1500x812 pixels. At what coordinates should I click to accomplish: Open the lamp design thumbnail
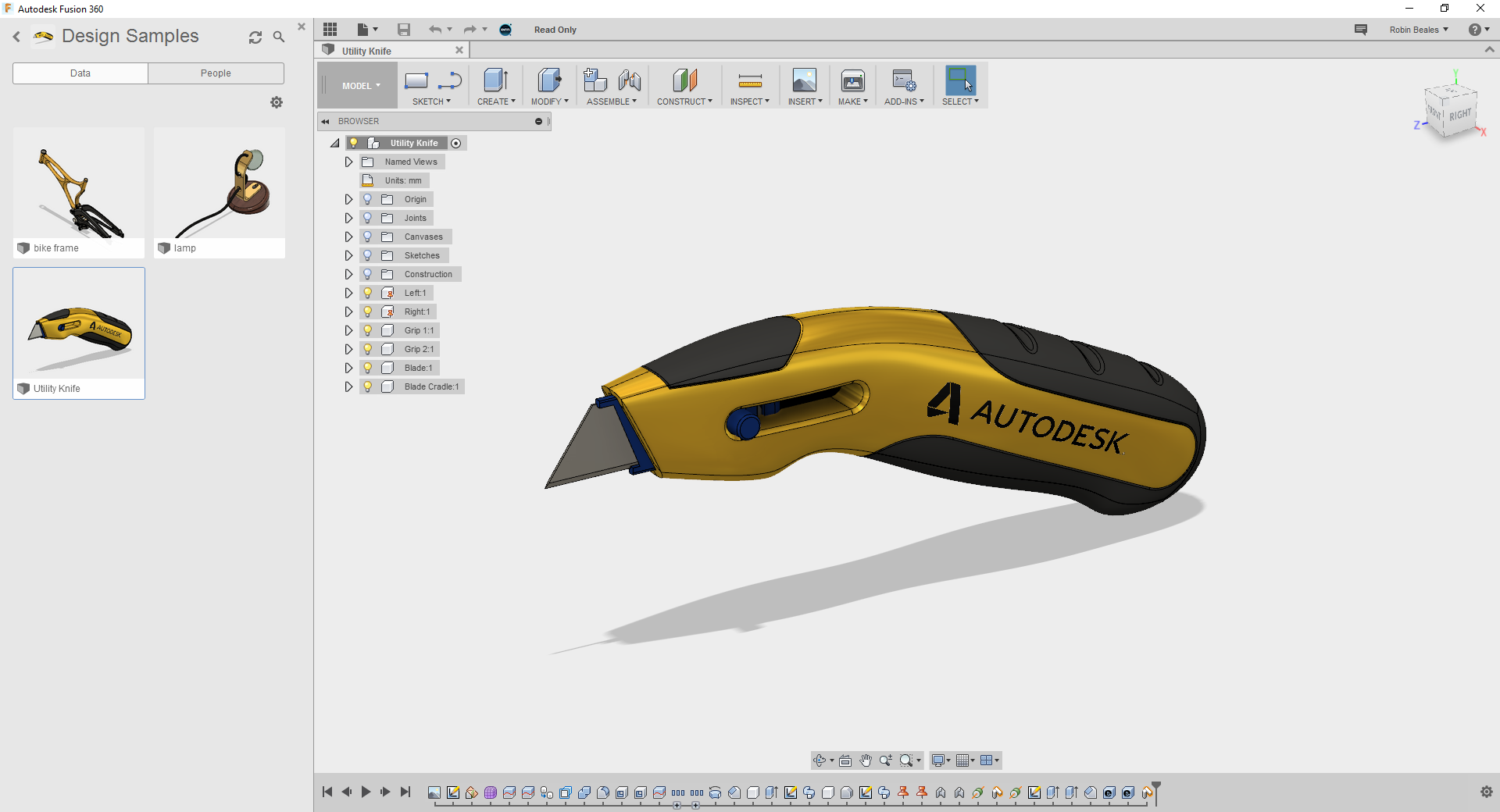point(220,193)
